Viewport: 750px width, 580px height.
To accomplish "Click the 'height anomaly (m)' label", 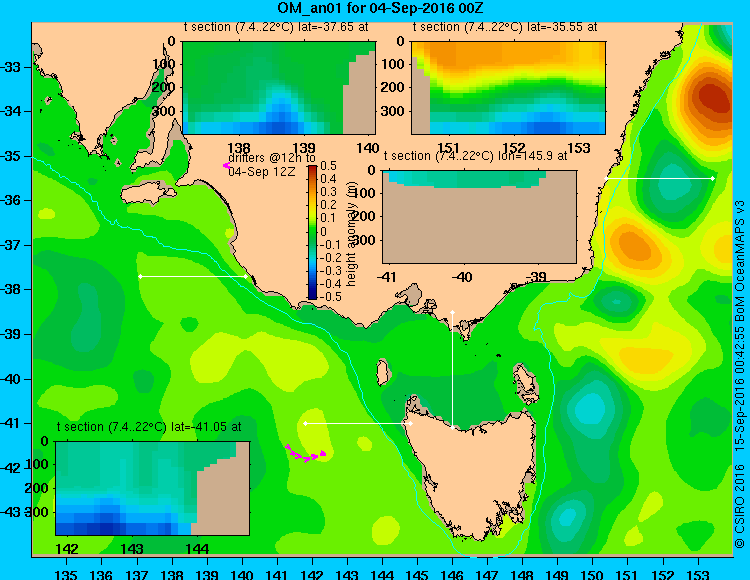I will pyautogui.click(x=351, y=234).
